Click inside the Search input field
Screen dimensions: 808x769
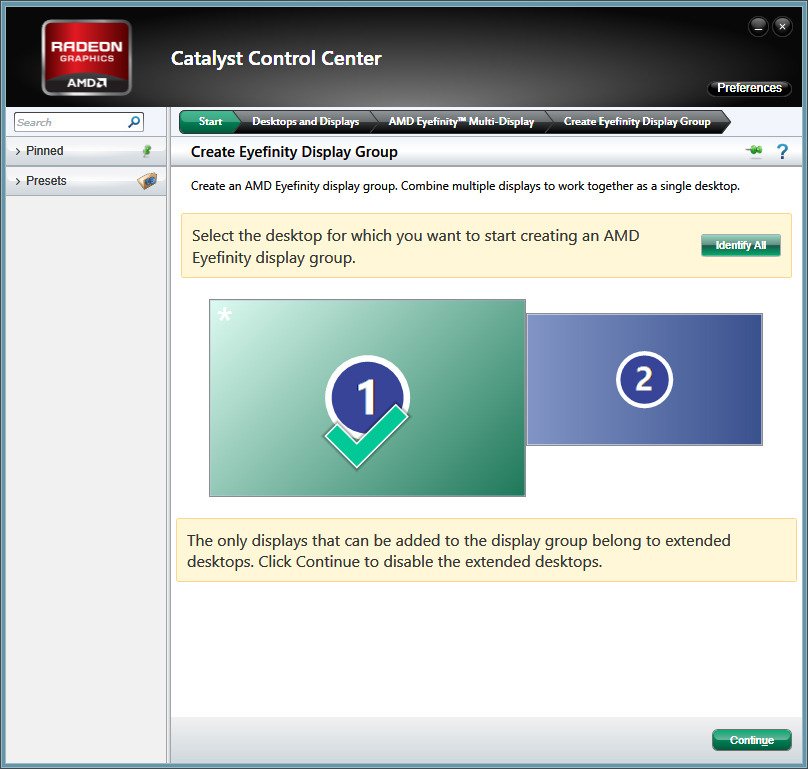click(x=70, y=122)
